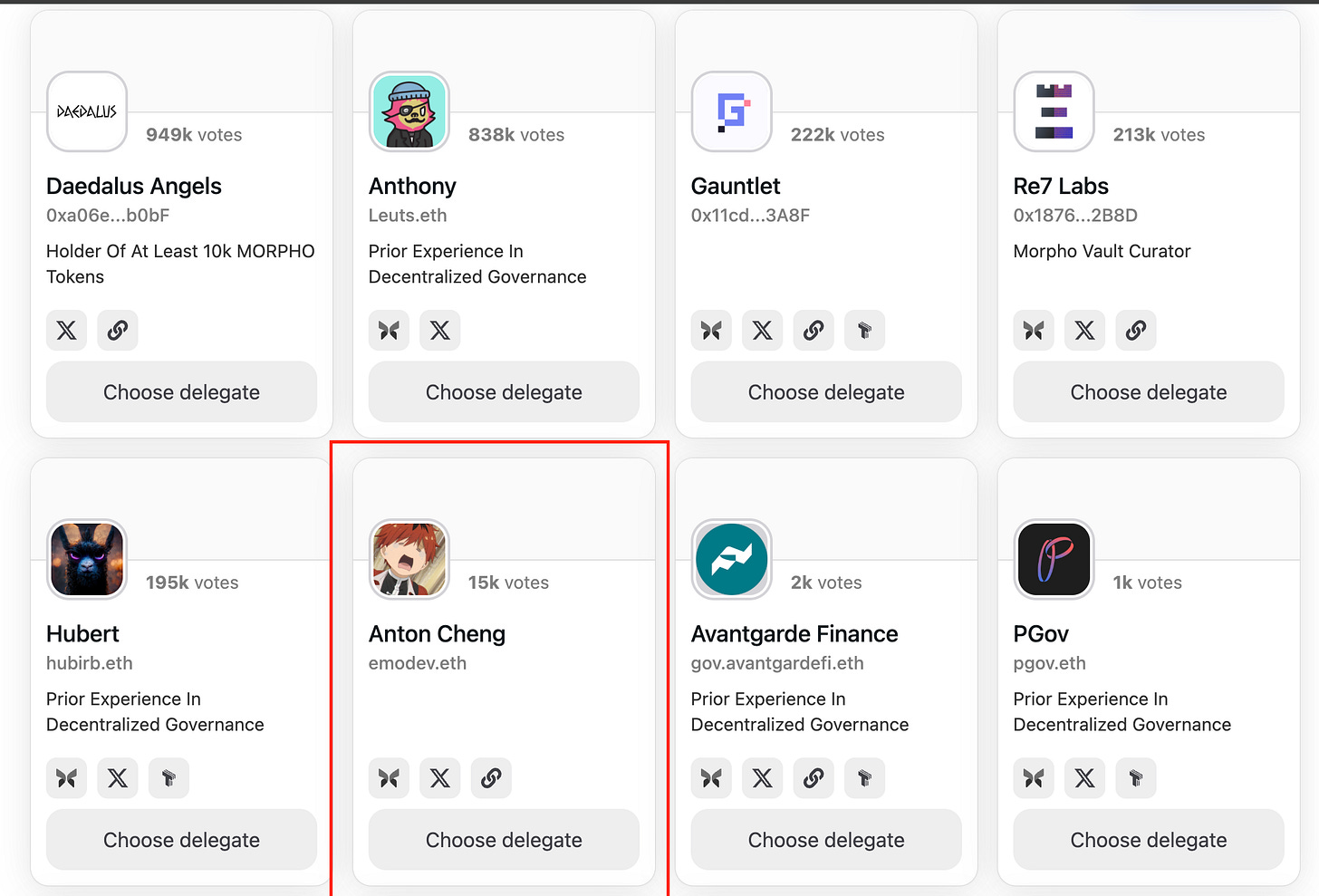The image size is (1319, 896).
Task: Open Anthony's X profile icon
Action: pyautogui.click(x=440, y=331)
